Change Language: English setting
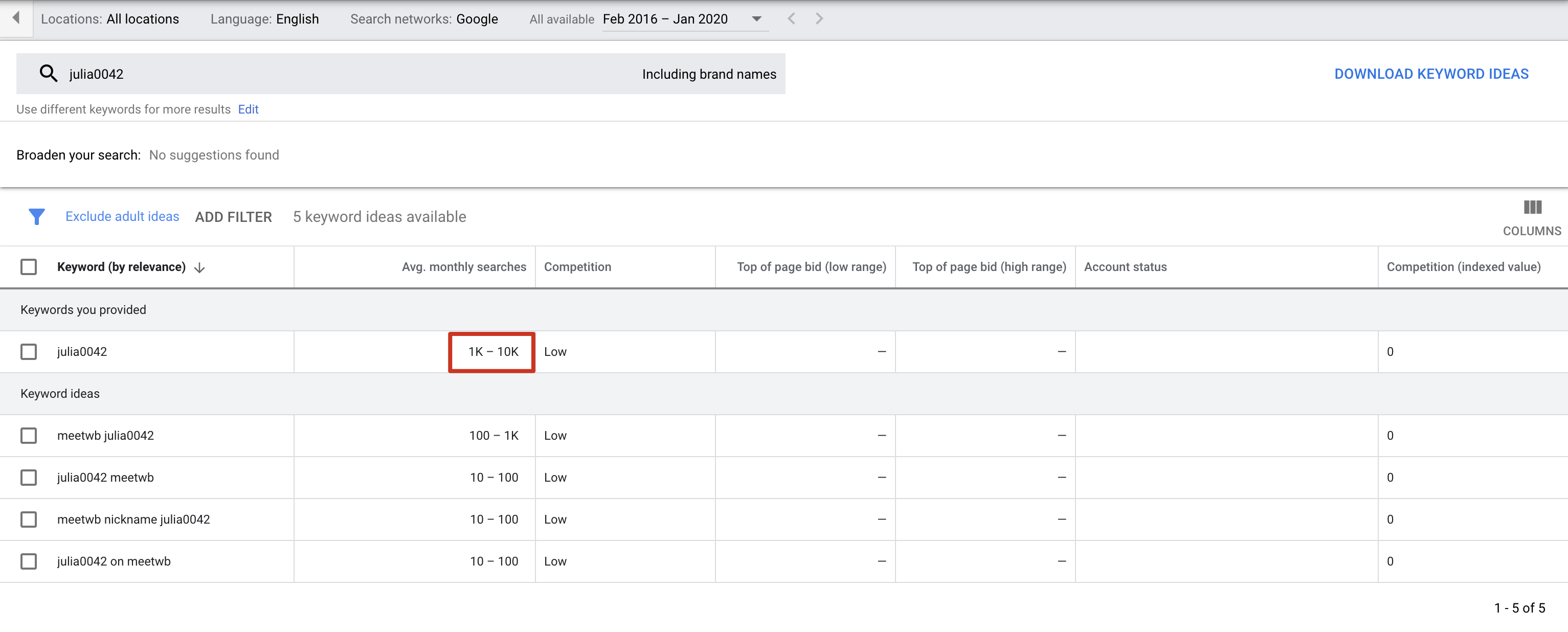Image resolution: width=1568 pixels, height=632 pixels. coord(264,19)
